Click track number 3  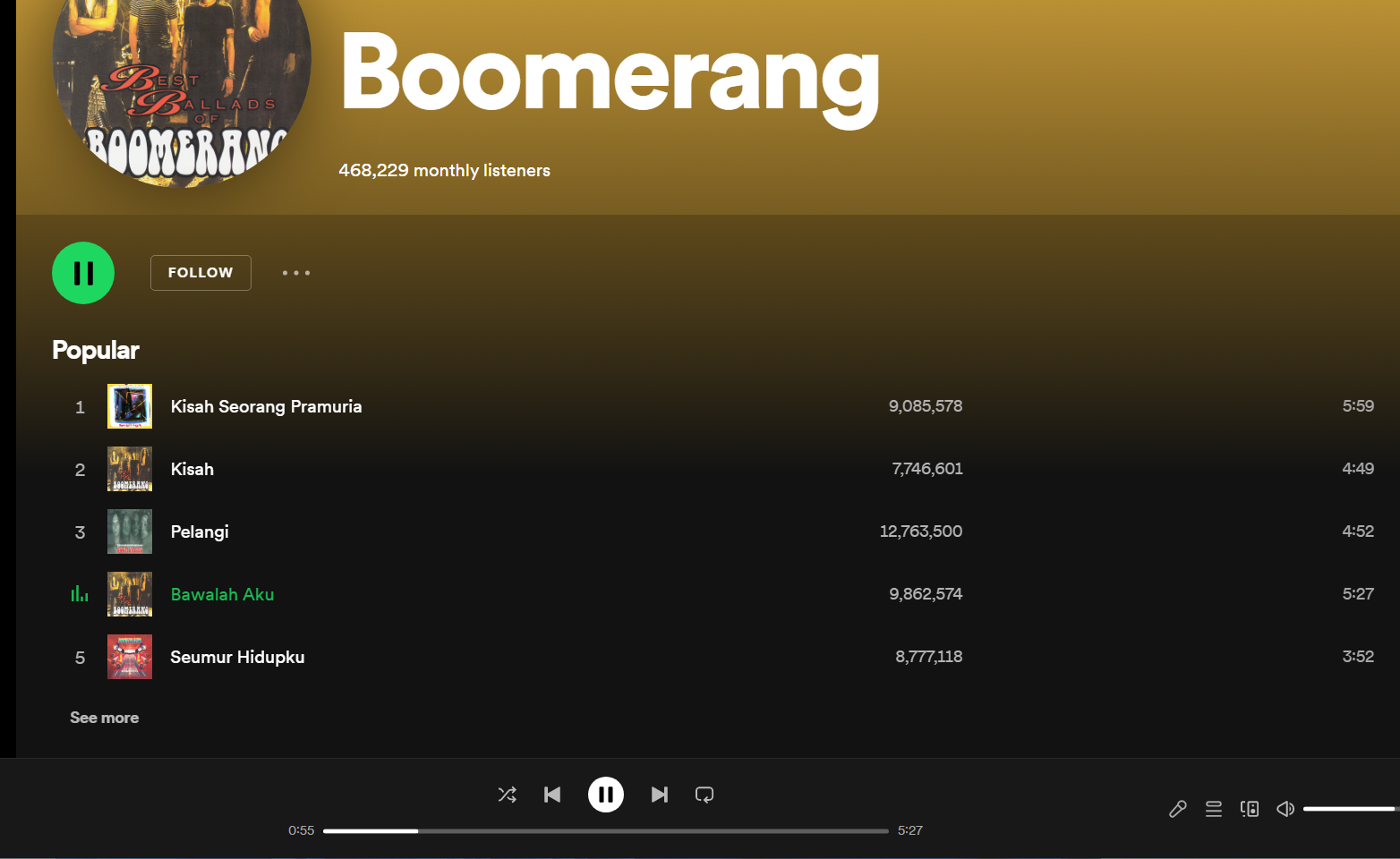click(80, 532)
